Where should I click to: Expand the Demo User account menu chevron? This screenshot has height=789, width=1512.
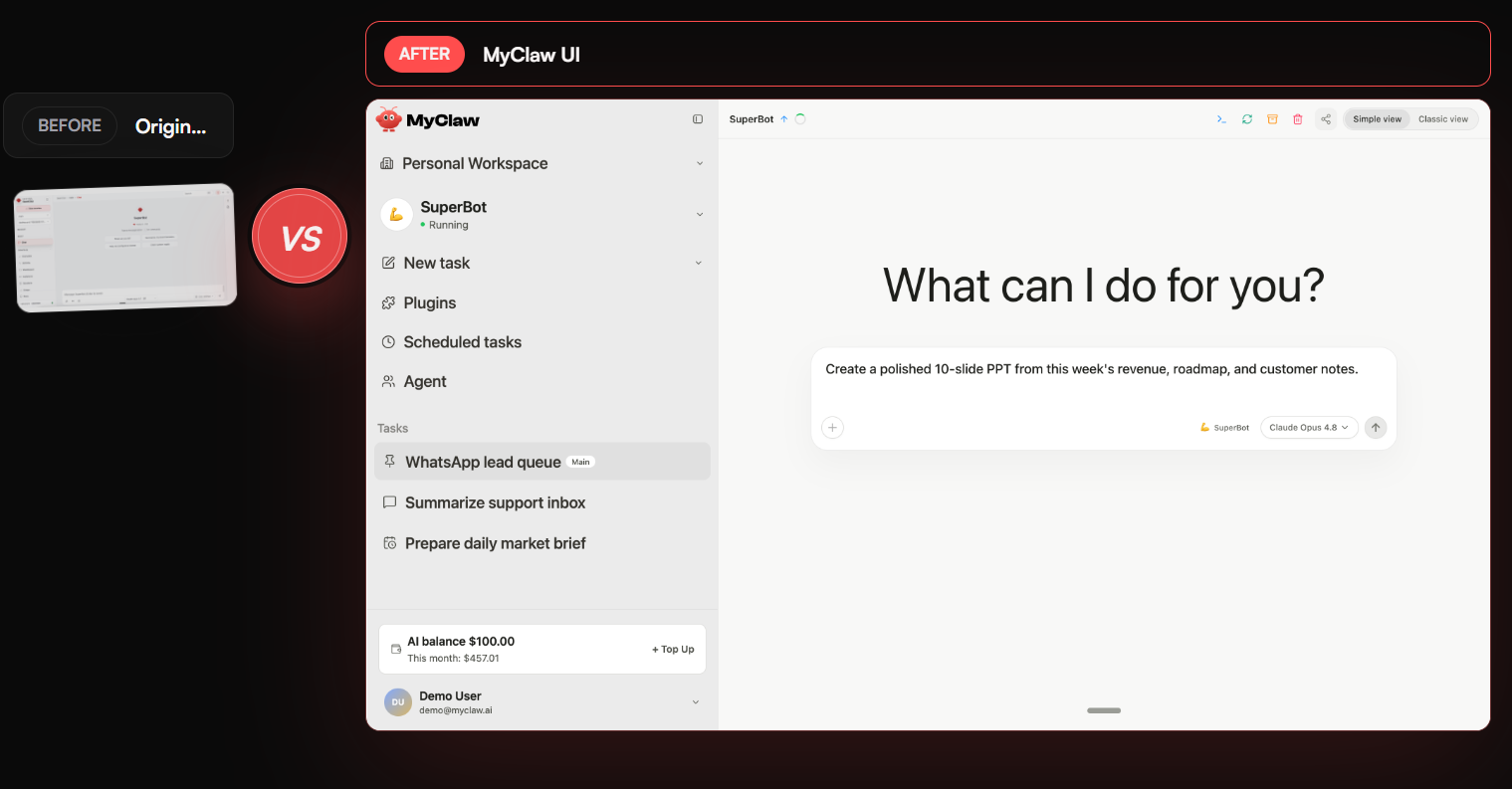click(x=696, y=702)
